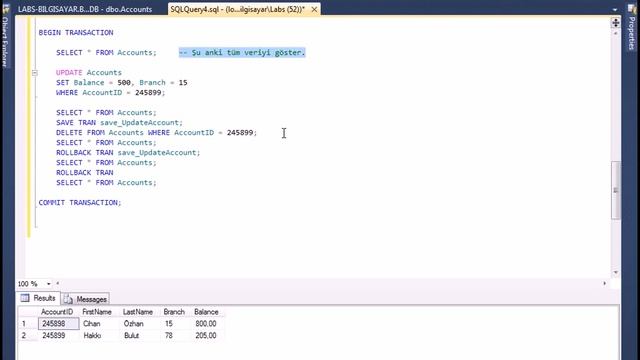Select cell 245899 in results grid
Viewport: 640px width, 360px height.
(59, 336)
